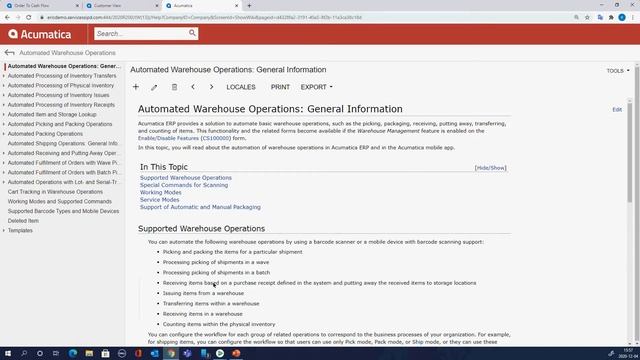Screen dimensions: 640x360
Task: Click the PRINT toolbar button
Action: point(280,87)
